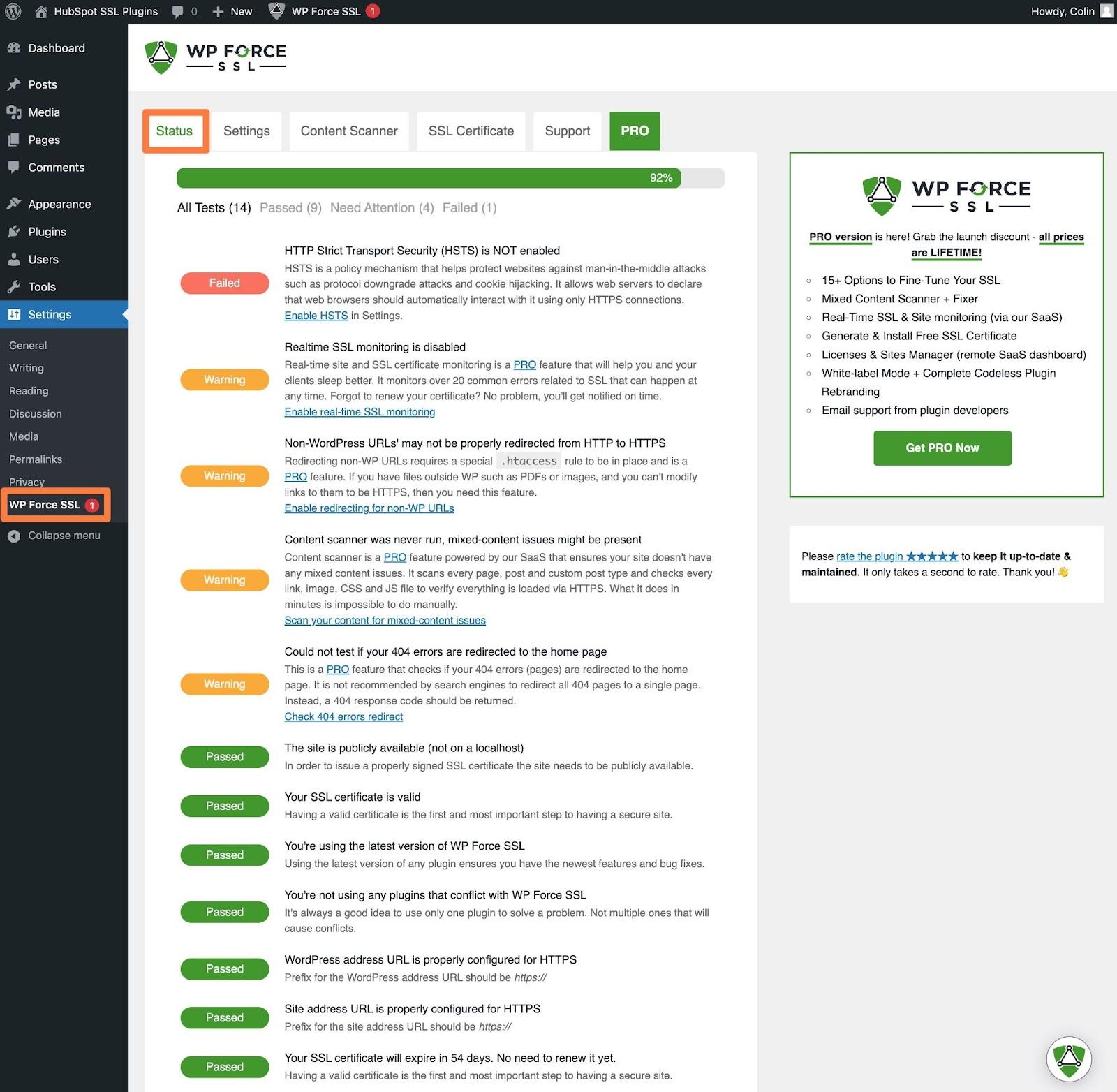Open the SSL Certificate tab
1117x1092 pixels.
tap(471, 131)
